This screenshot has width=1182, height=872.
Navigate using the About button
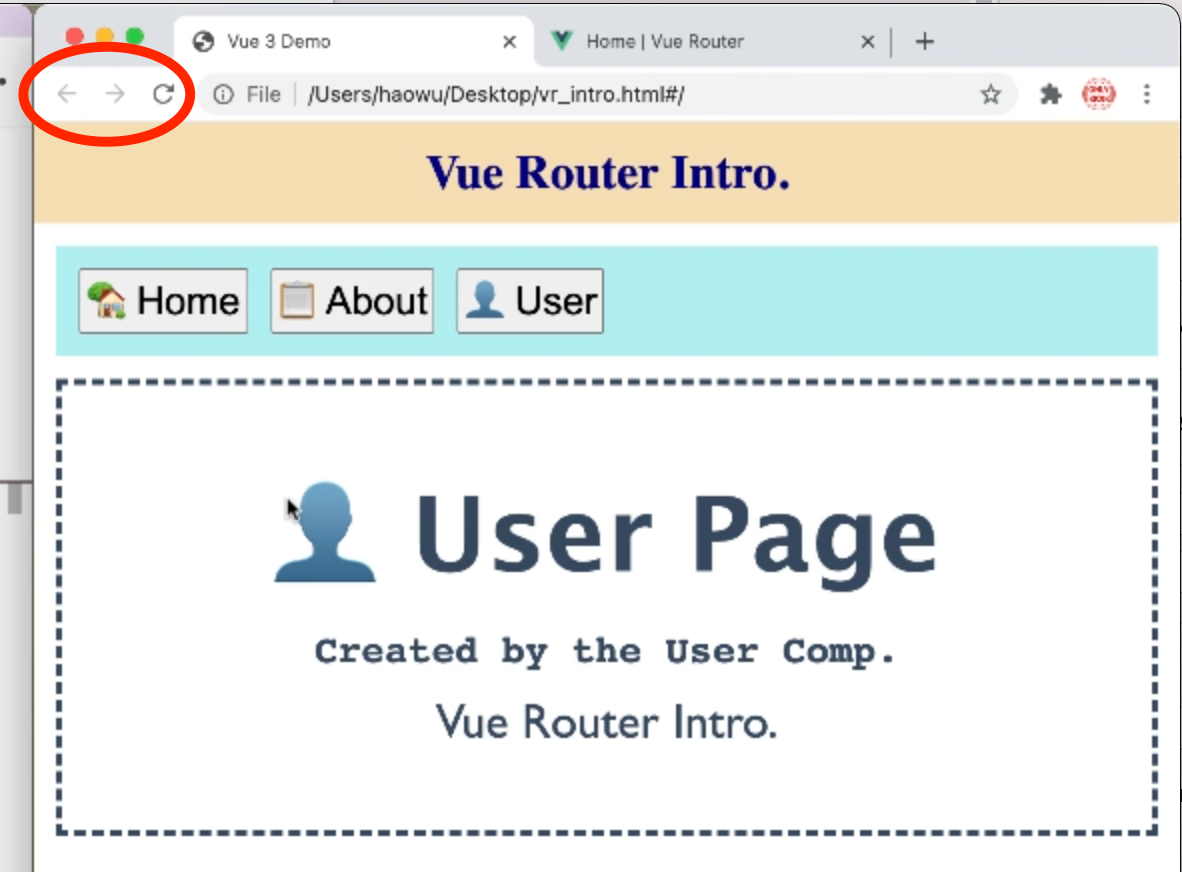(x=352, y=299)
